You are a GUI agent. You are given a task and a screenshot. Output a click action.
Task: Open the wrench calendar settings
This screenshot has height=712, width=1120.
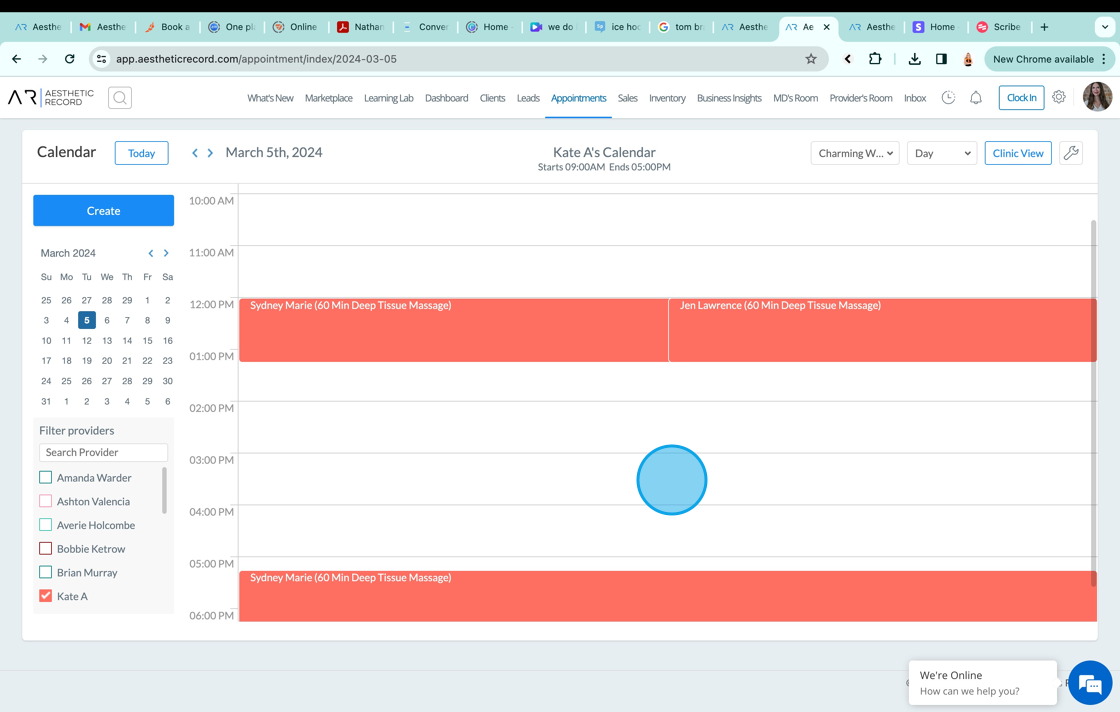(x=1071, y=153)
